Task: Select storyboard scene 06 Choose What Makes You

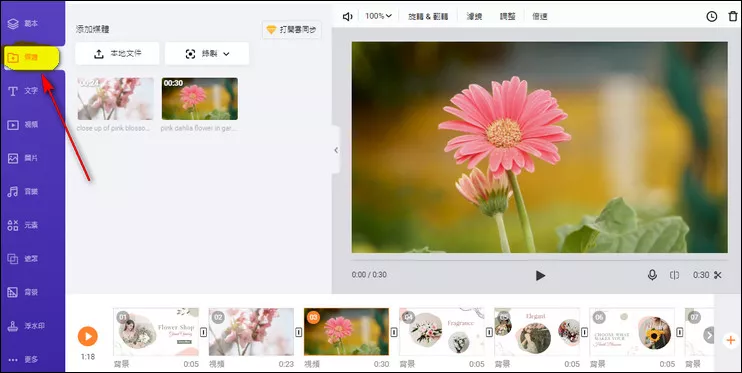Action: 632,332
